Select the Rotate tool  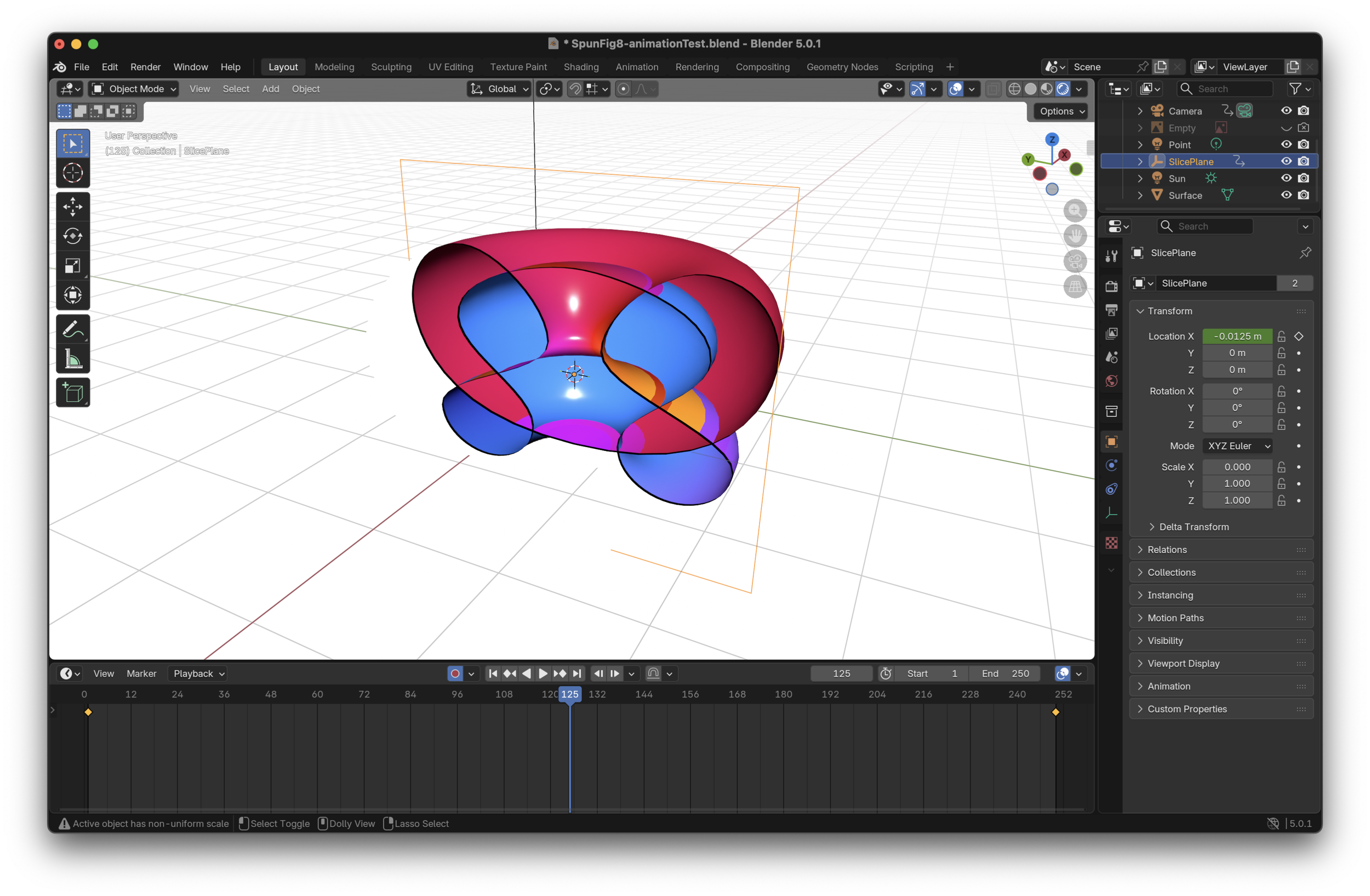coord(72,236)
